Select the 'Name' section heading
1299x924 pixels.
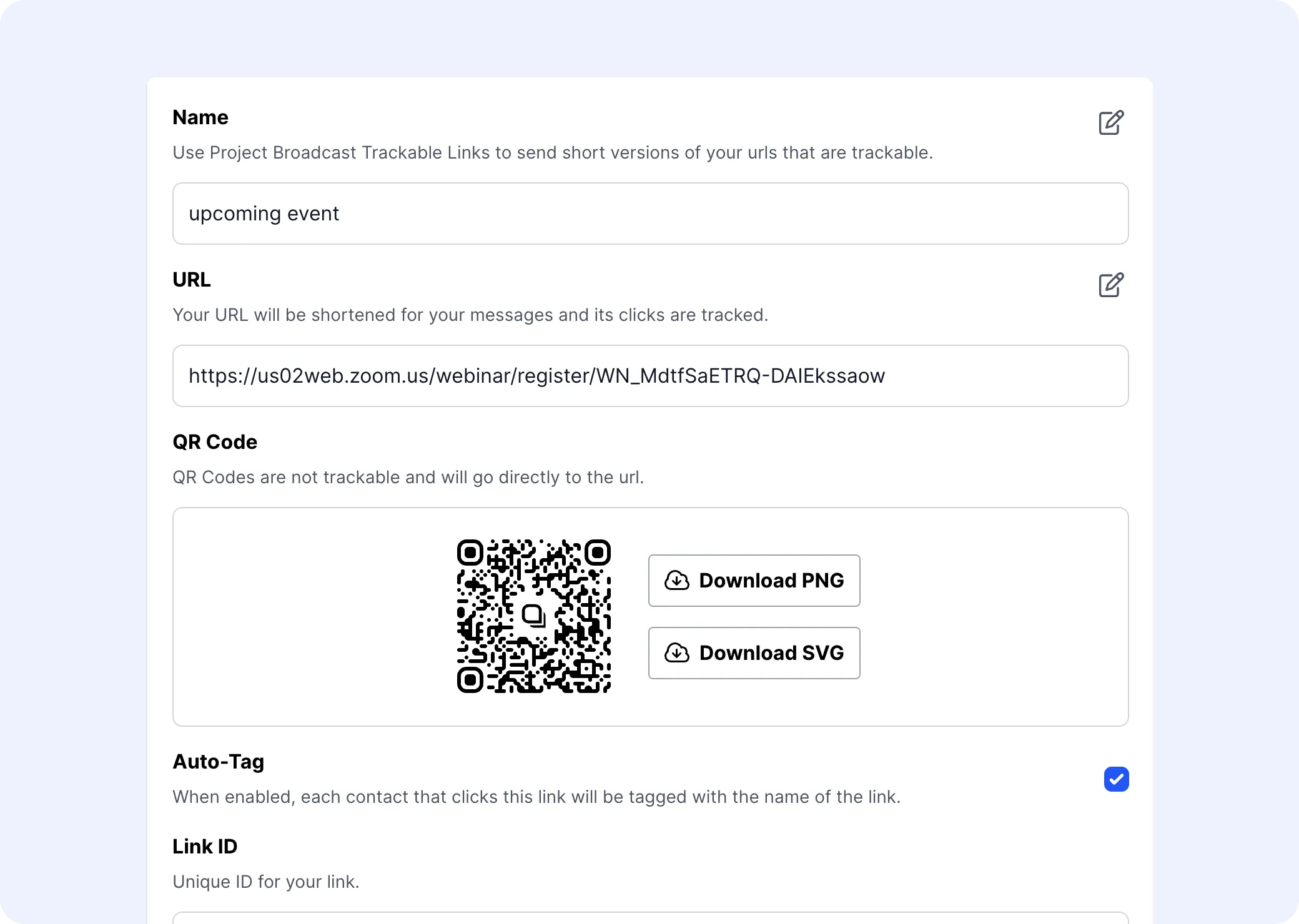tap(200, 117)
